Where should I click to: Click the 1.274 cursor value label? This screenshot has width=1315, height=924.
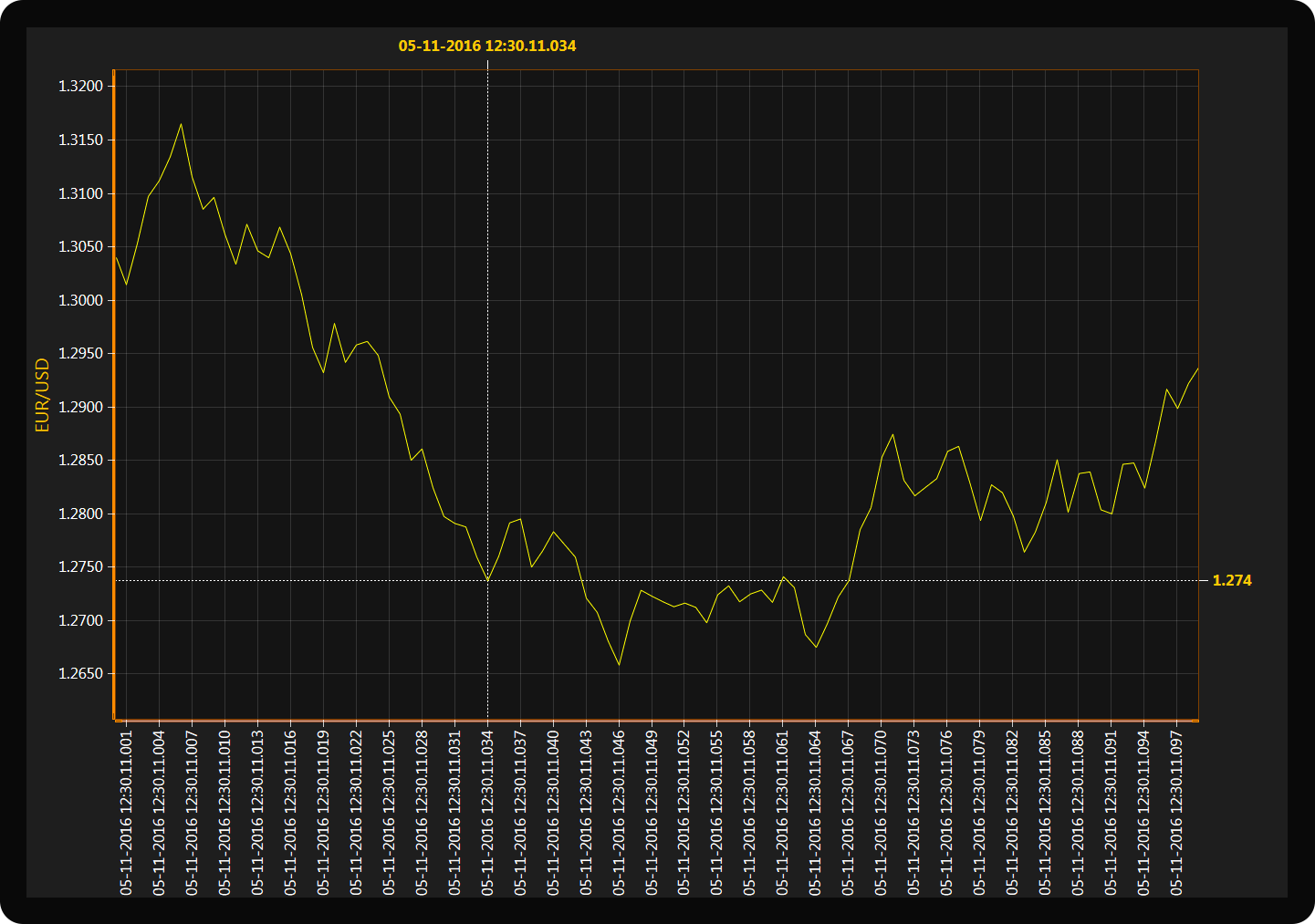(x=1231, y=581)
